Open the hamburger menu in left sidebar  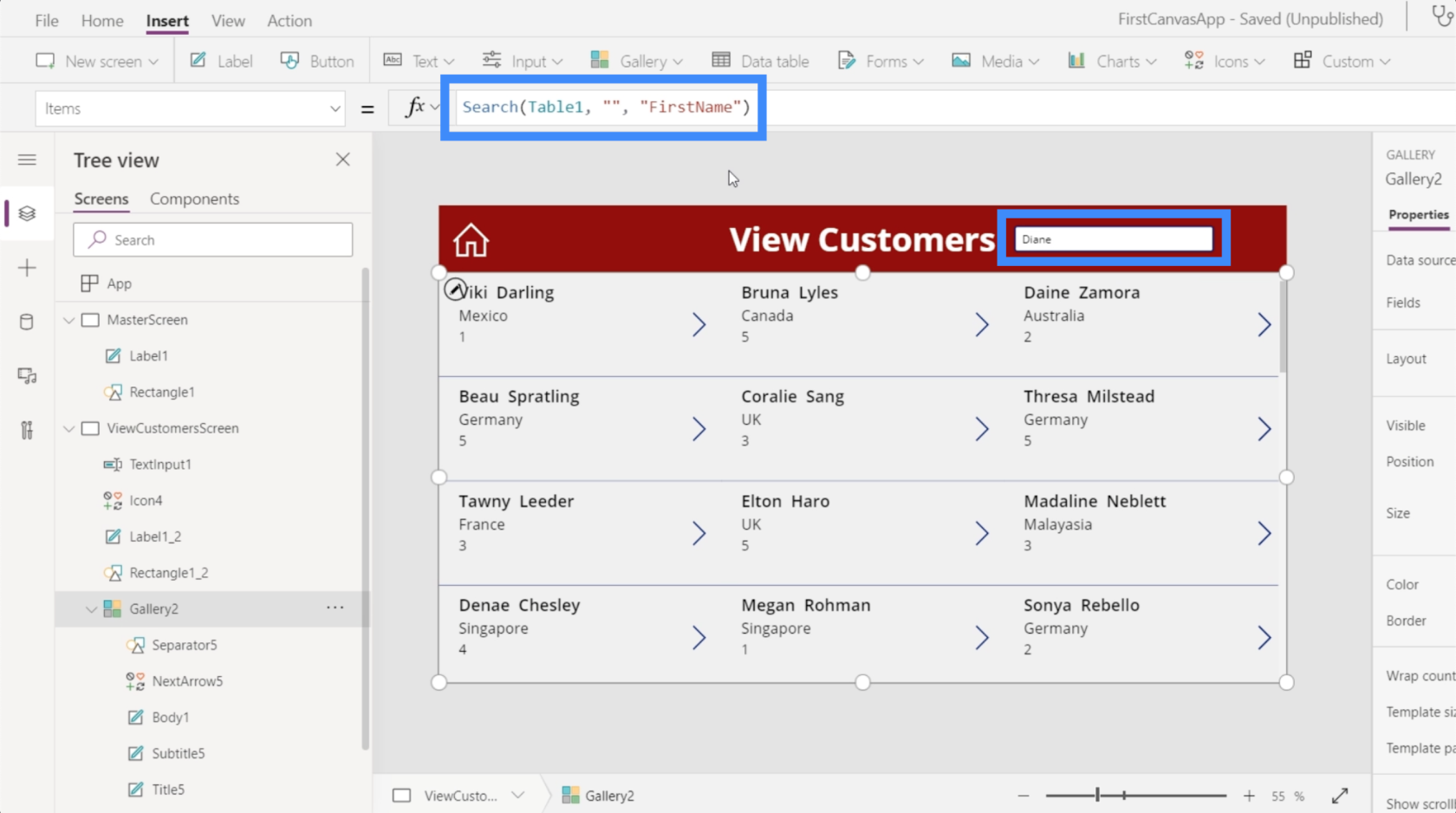[27, 159]
